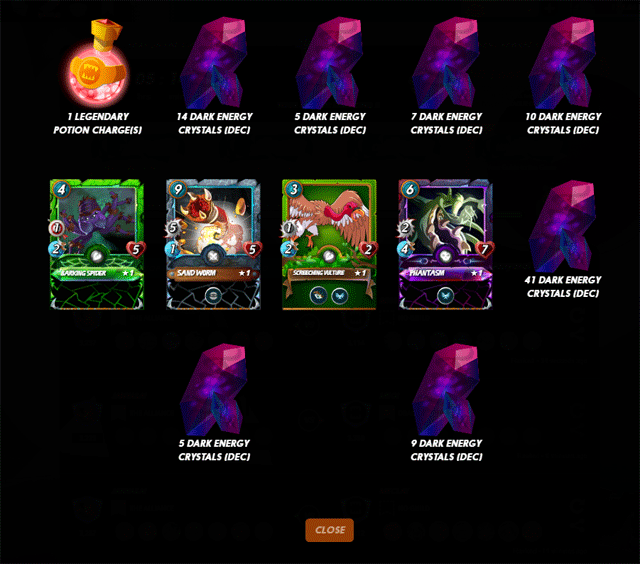The width and height of the screenshot is (640, 564).
Task: Click the 7 Dark Energy Crystals crystal
Action: point(446,62)
